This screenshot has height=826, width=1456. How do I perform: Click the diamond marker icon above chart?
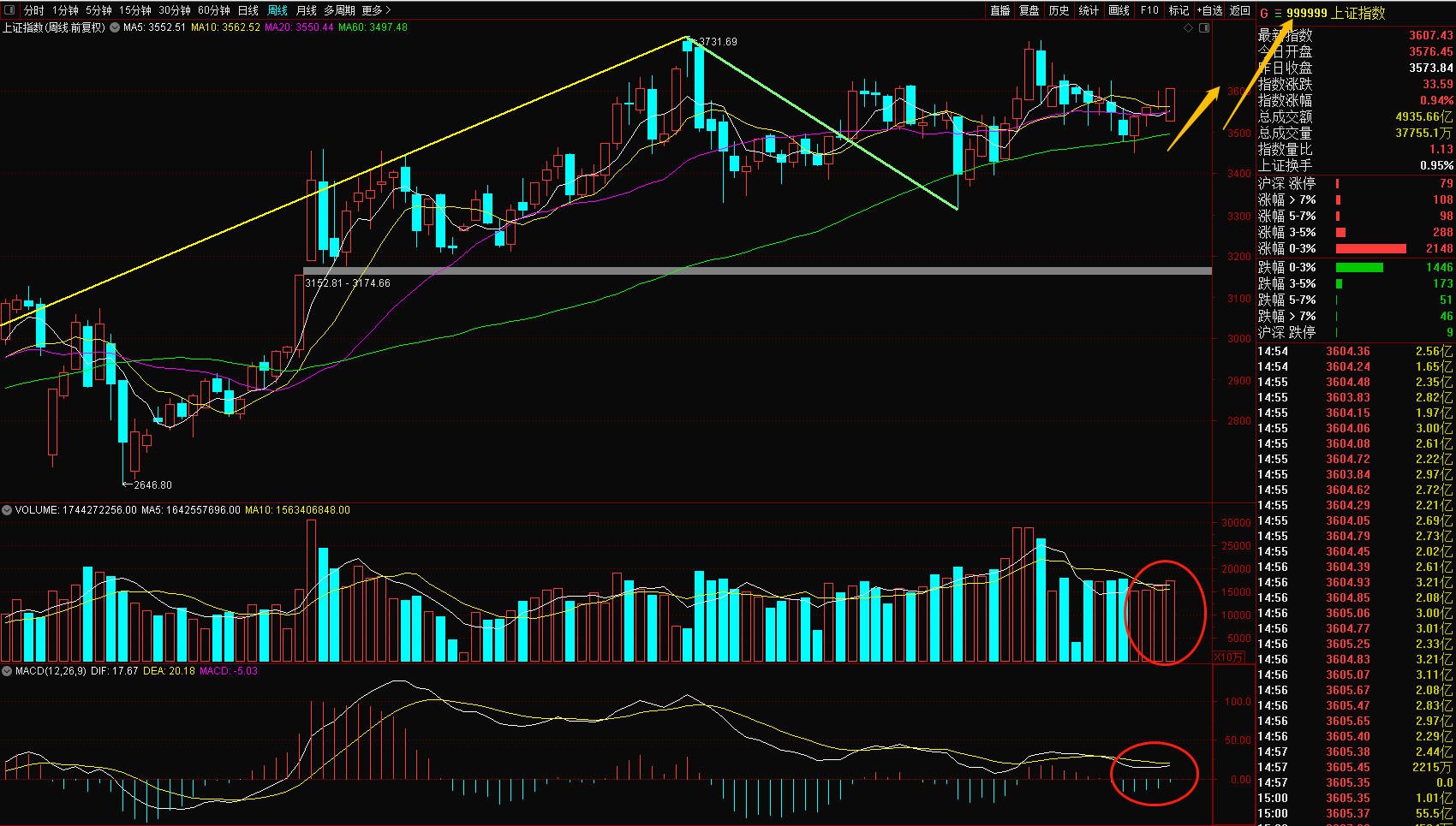[1188, 28]
